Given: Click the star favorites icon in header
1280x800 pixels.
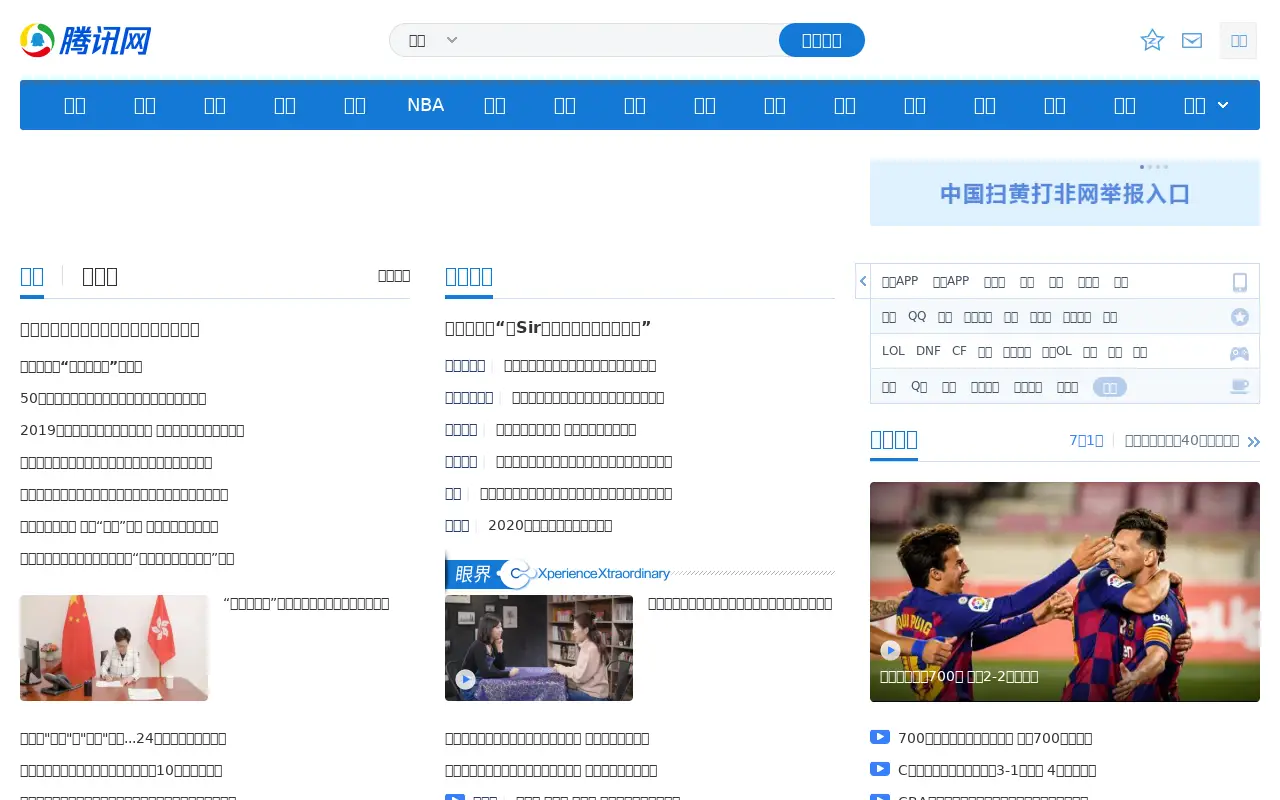Looking at the screenshot, I should 1152,40.
